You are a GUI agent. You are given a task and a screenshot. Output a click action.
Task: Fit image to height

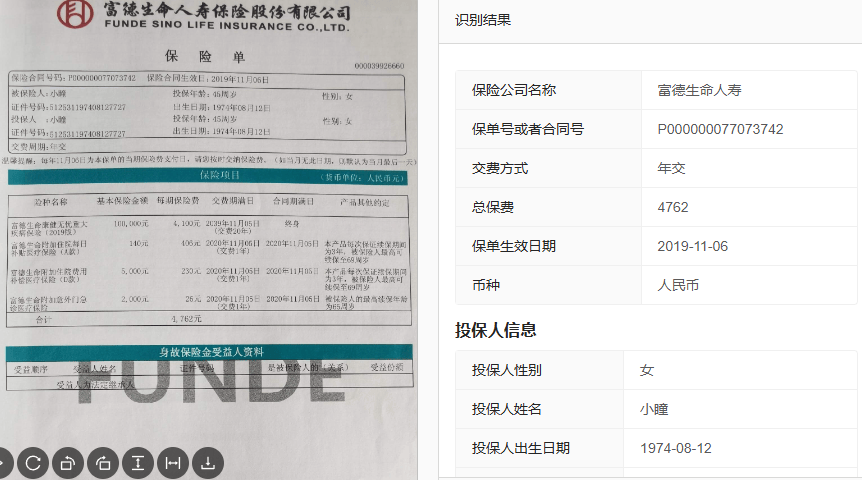pos(138,464)
